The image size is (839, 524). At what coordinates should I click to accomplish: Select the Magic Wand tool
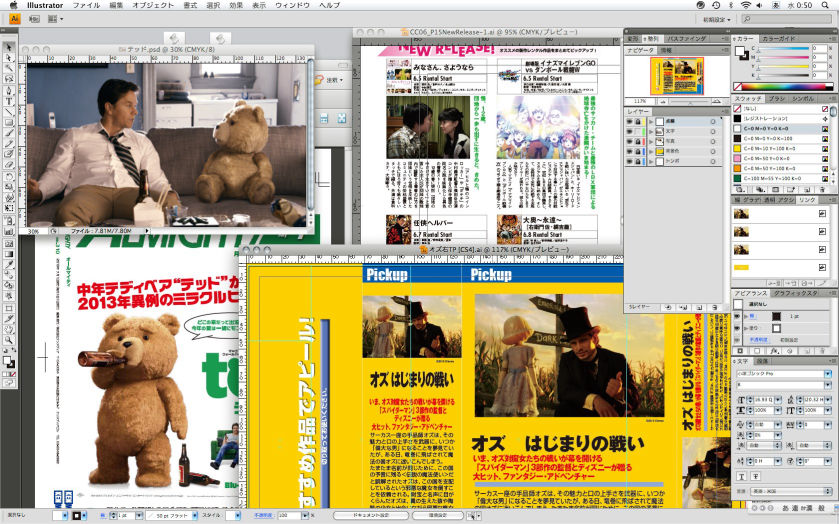point(9,69)
